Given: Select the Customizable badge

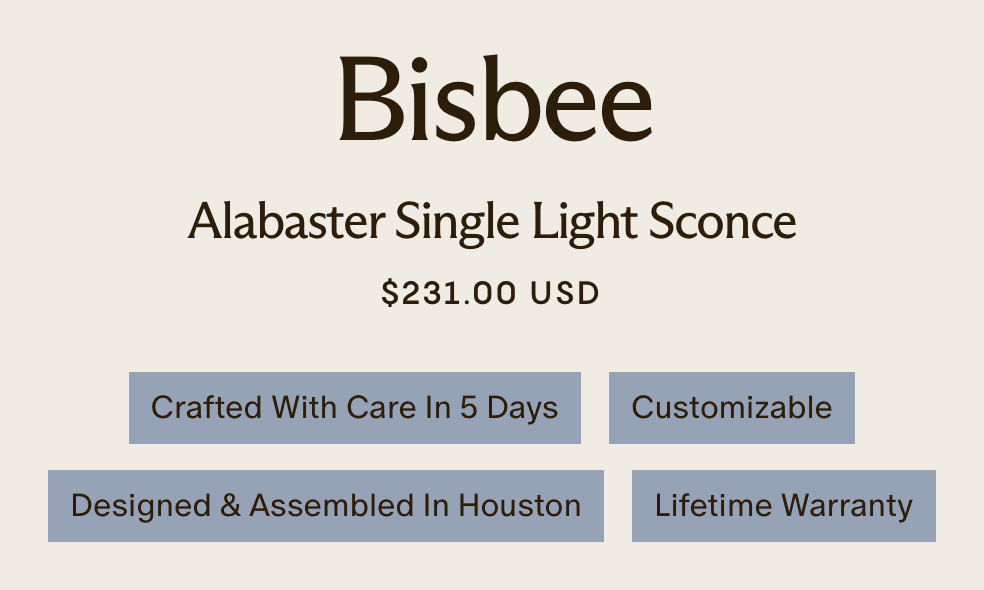Looking at the screenshot, I should click(731, 408).
